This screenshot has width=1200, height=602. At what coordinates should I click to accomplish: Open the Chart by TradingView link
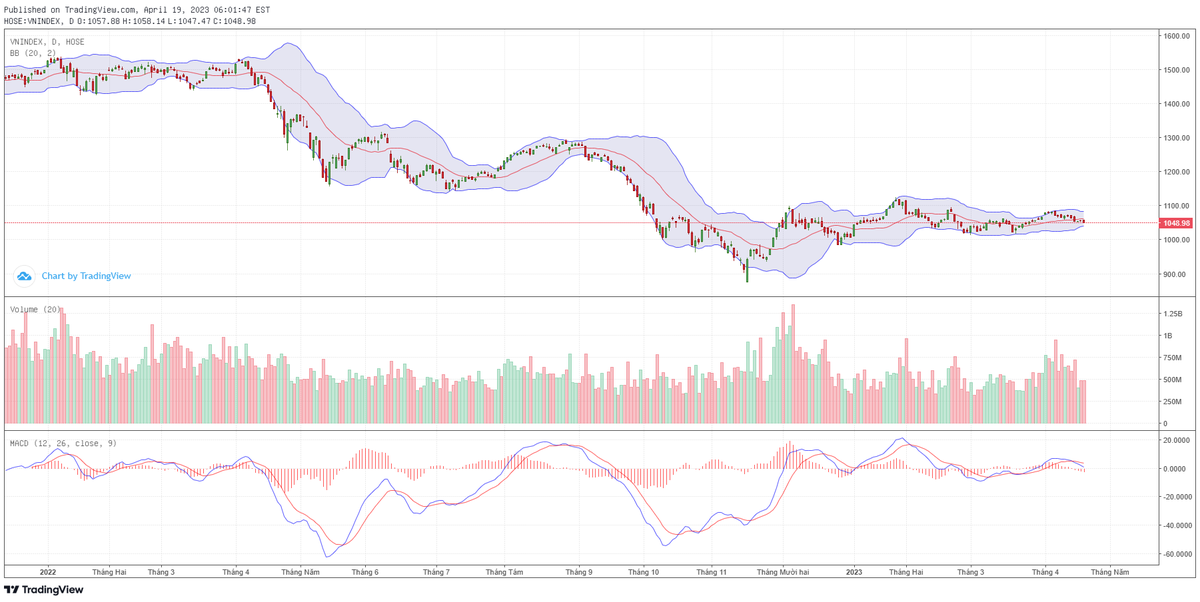(x=86, y=276)
